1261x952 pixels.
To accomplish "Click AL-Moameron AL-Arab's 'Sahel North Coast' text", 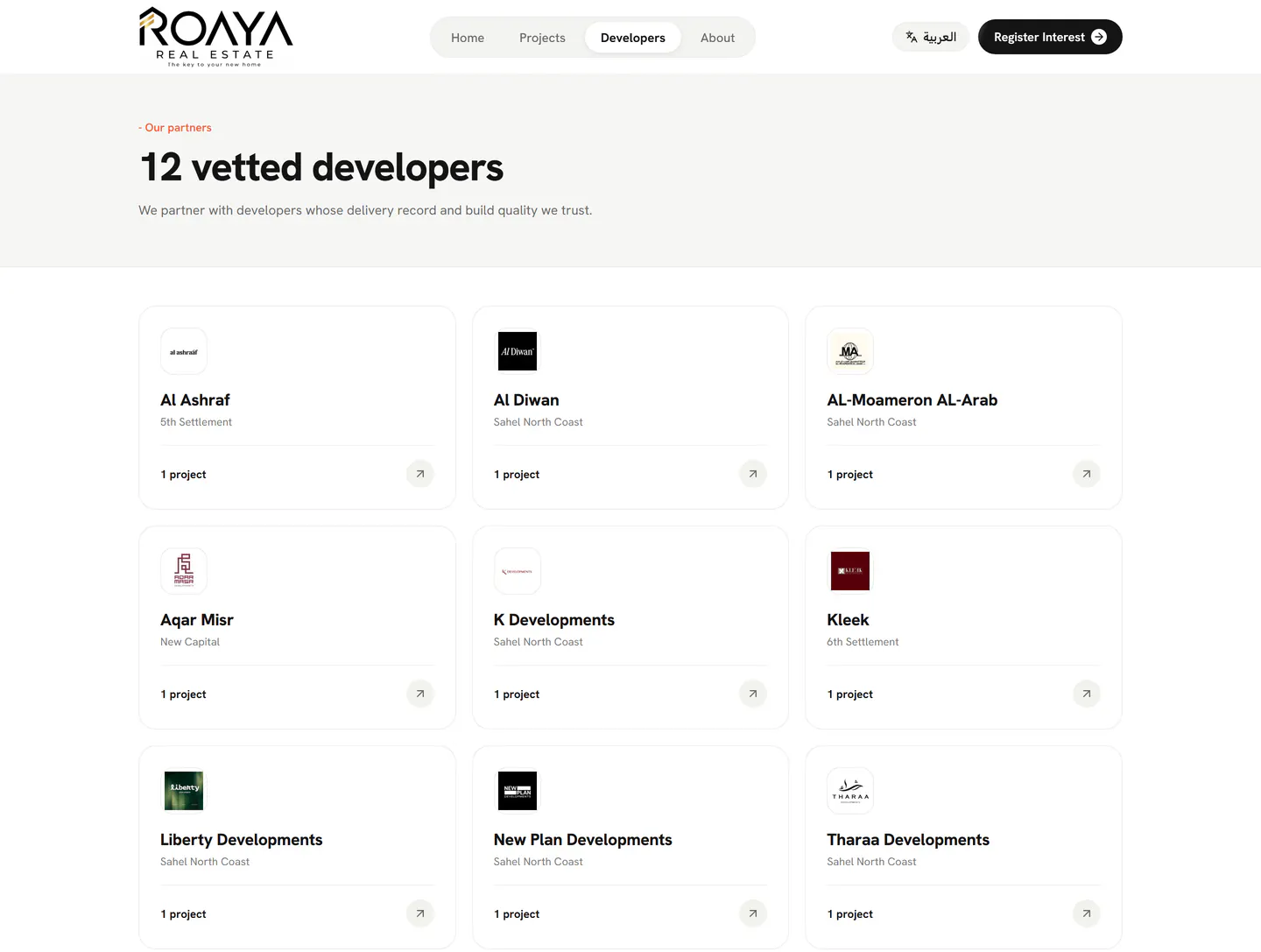I will (x=871, y=422).
